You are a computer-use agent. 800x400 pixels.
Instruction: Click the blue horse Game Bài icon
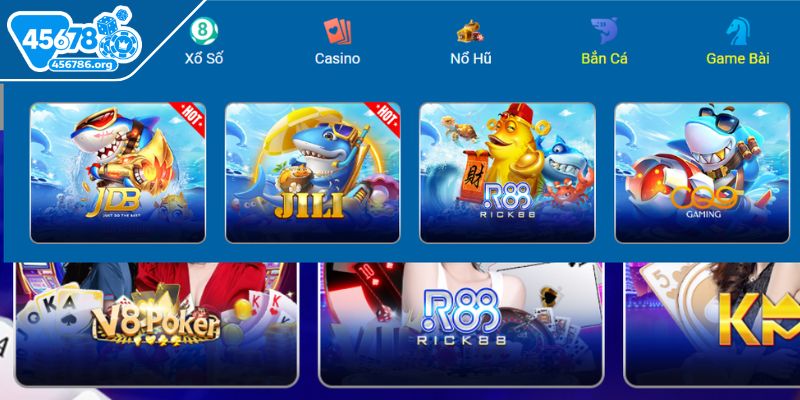(x=738, y=31)
